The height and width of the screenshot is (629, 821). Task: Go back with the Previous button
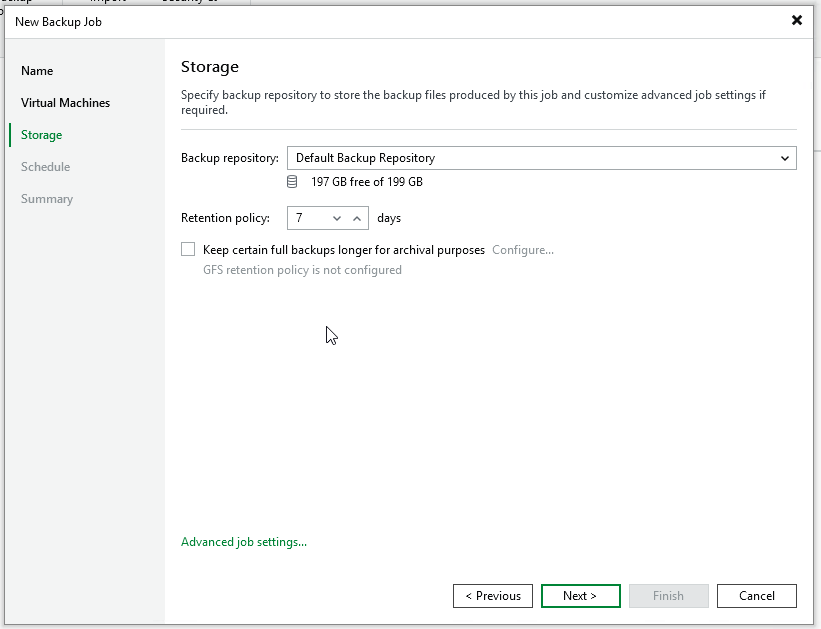[492, 596]
